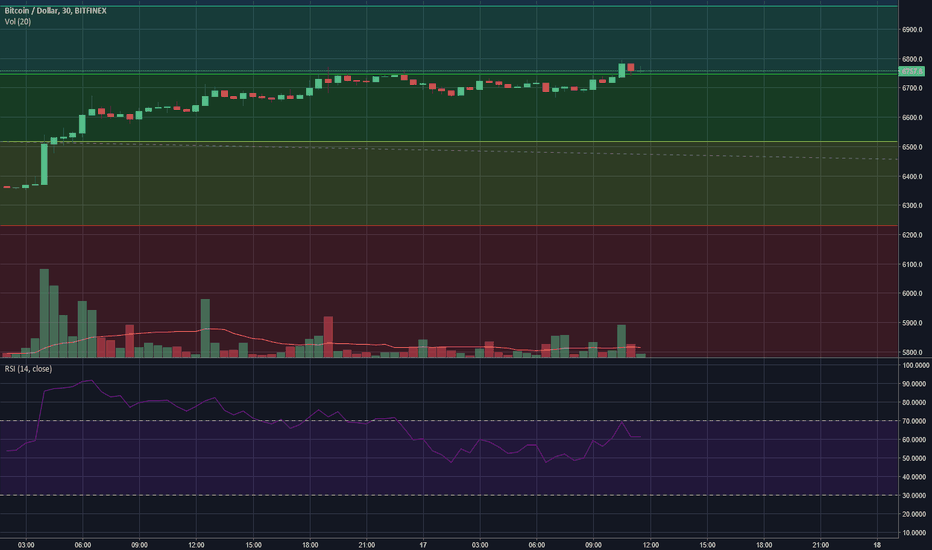Select the Vol (20) indicator label

(17, 21)
